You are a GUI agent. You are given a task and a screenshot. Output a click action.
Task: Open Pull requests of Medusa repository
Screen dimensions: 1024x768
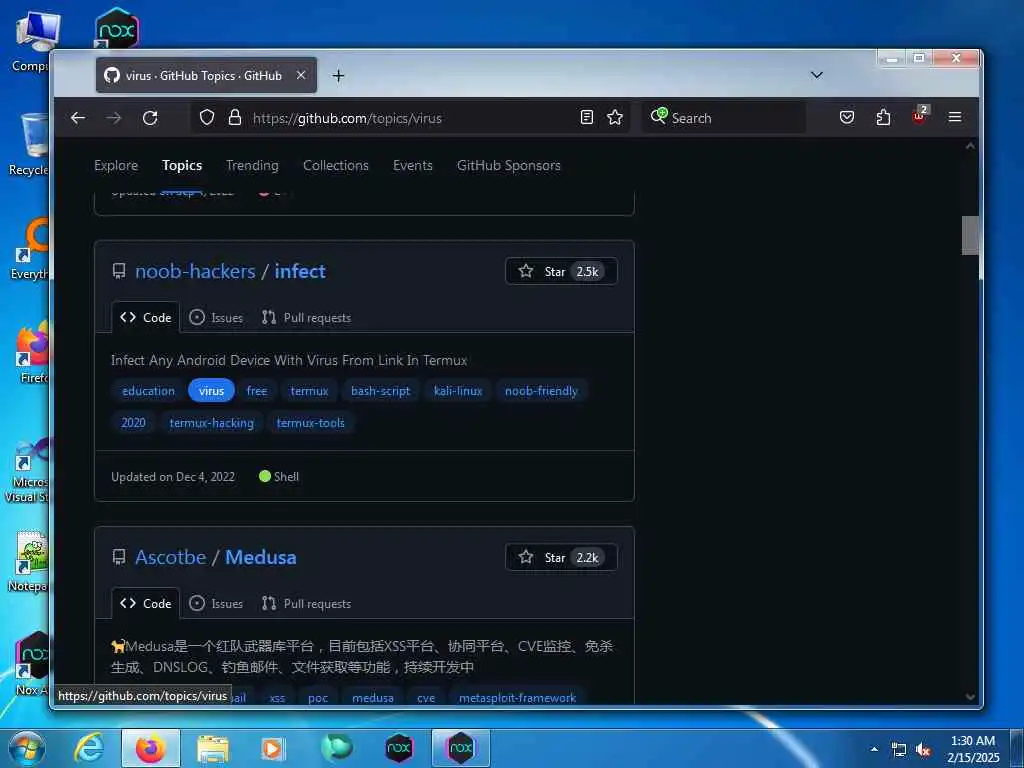pyautogui.click(x=306, y=604)
